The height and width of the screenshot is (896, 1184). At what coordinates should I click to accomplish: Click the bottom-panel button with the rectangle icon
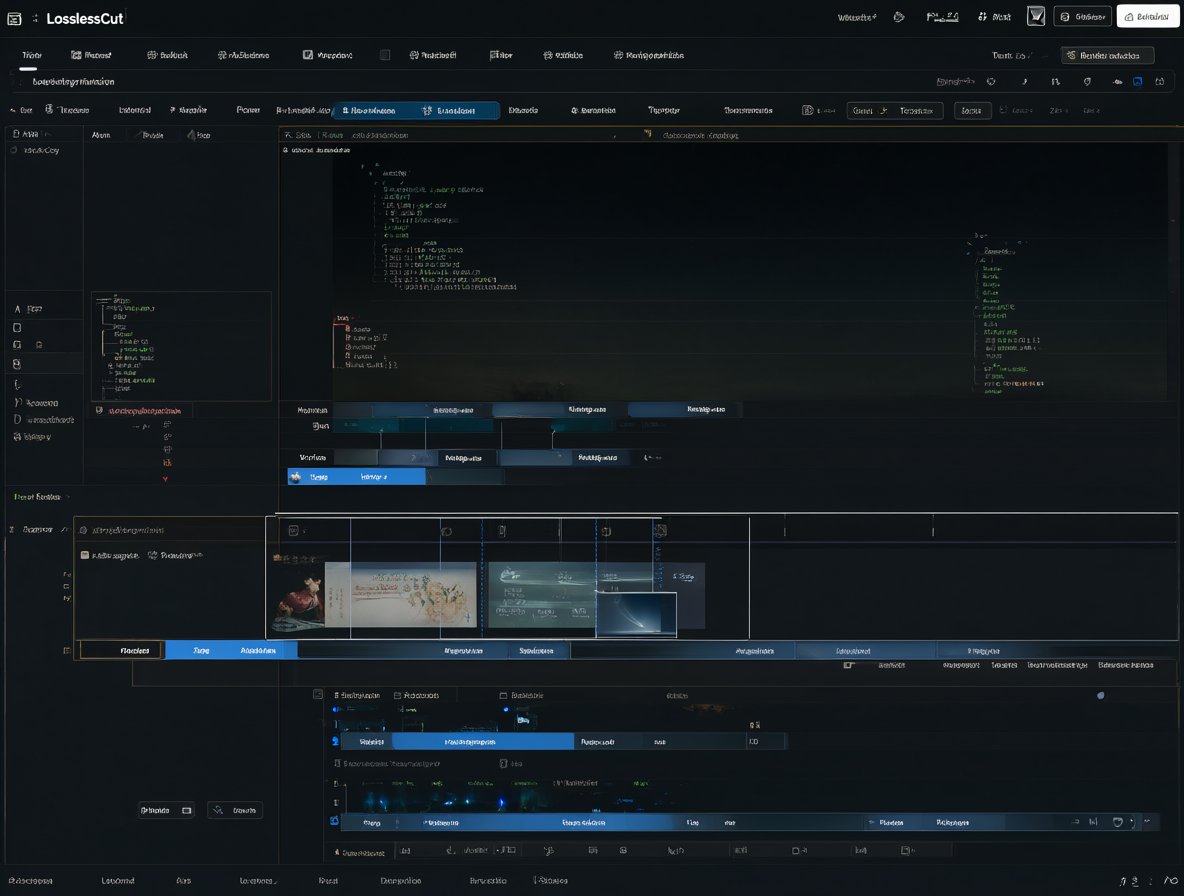tap(166, 810)
